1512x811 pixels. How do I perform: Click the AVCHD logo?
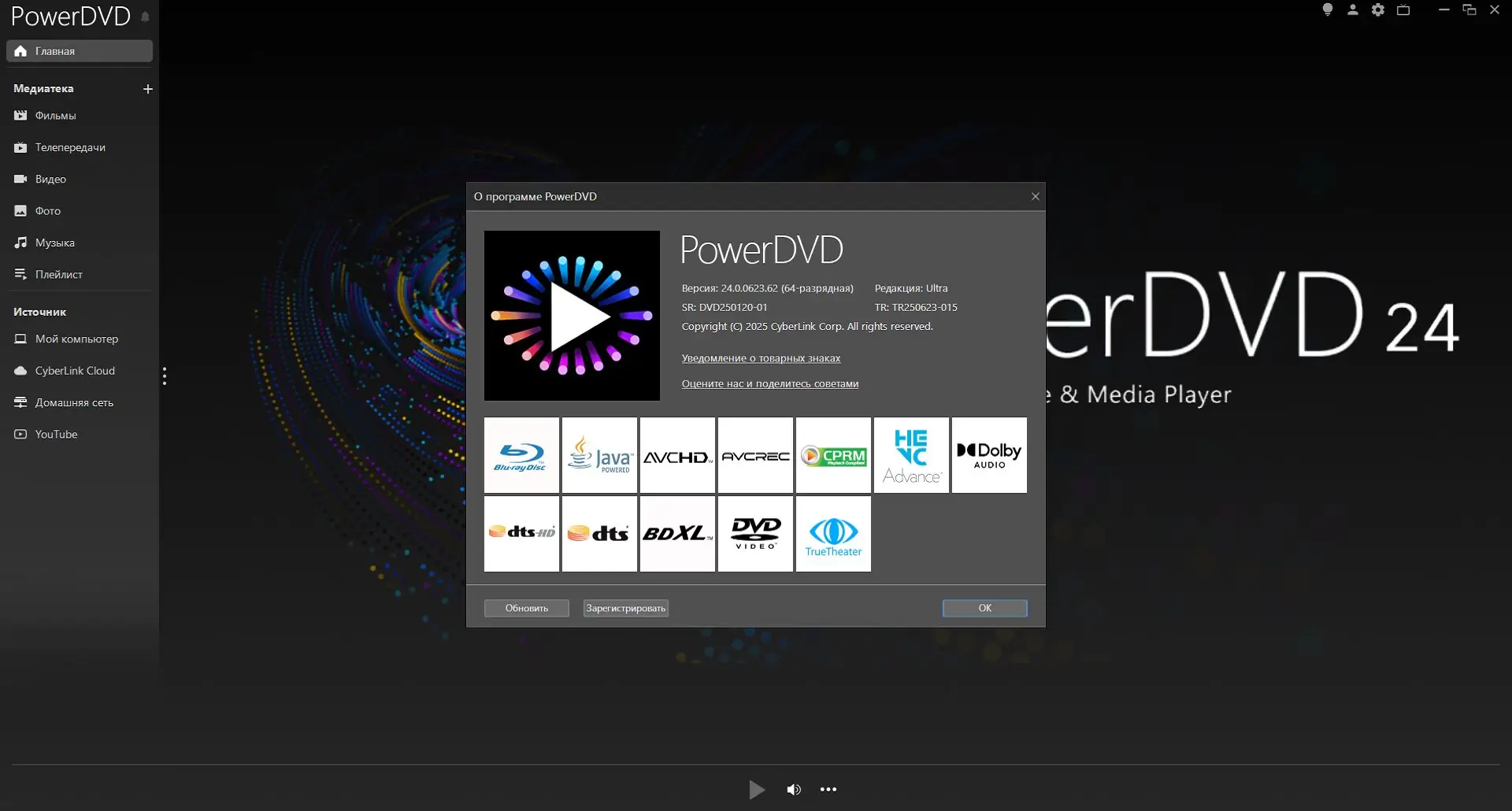[x=677, y=455]
